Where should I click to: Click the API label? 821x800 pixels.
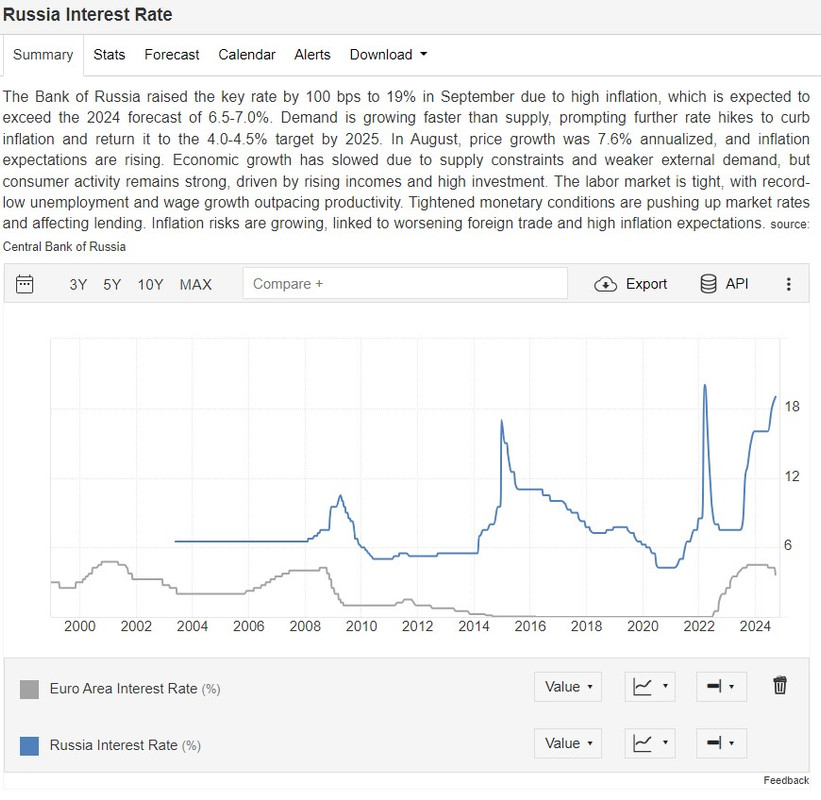pos(737,284)
